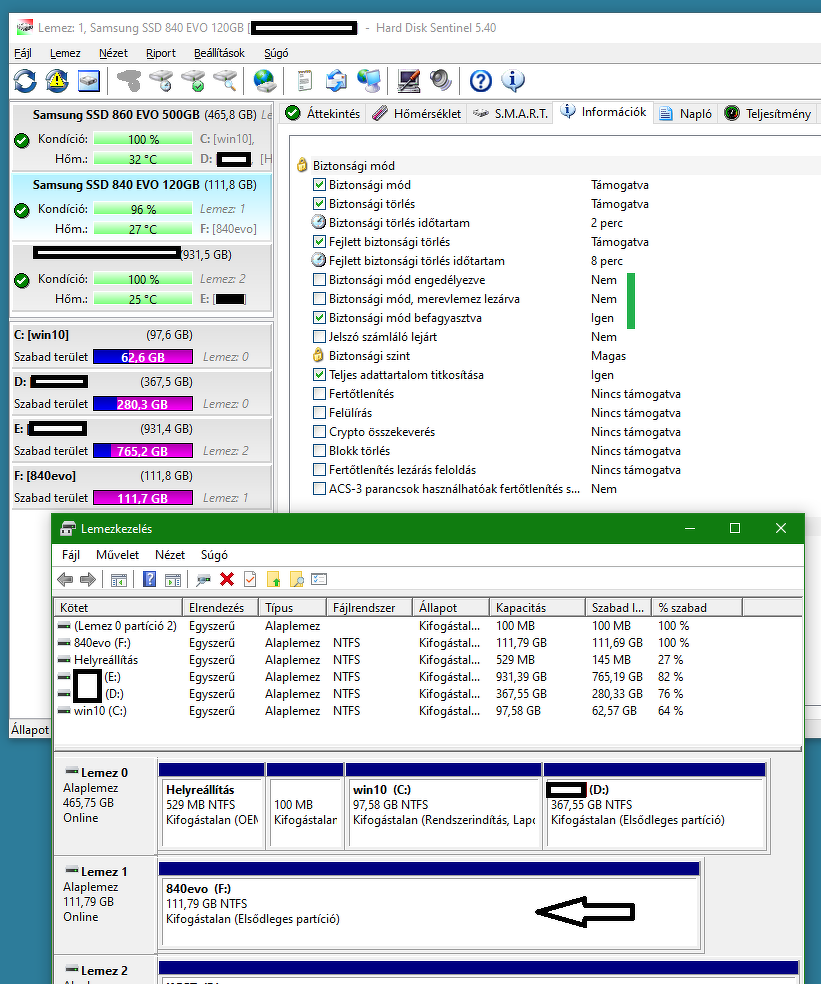Open the text report notepad icon
Viewport: 821px width, 984px height.
click(x=304, y=81)
